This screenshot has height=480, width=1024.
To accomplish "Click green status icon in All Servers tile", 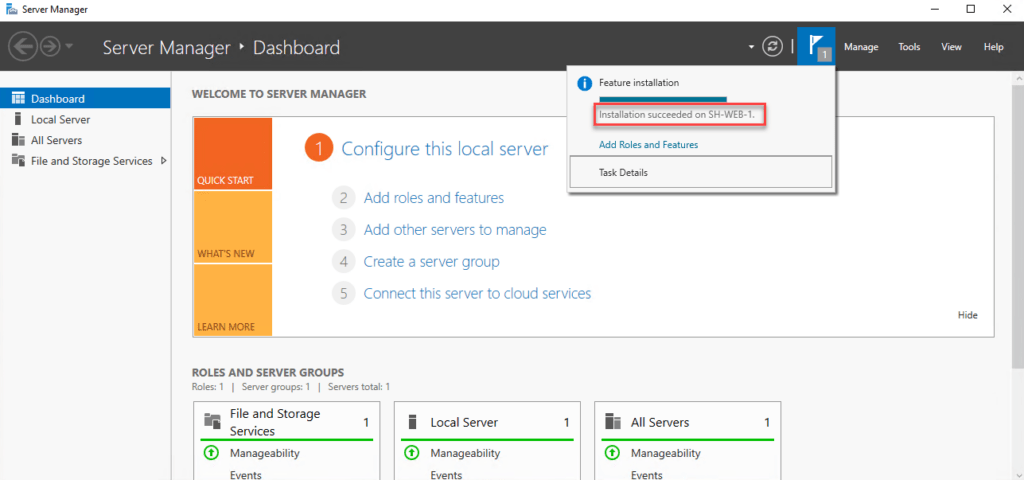I will tap(612, 453).
